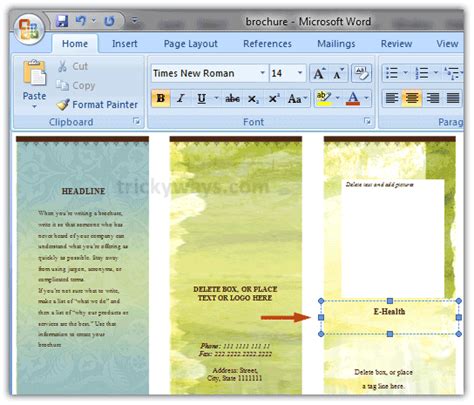Screen dimensions: 474x405
Task: Click the Fax number line
Action: pos(235,354)
